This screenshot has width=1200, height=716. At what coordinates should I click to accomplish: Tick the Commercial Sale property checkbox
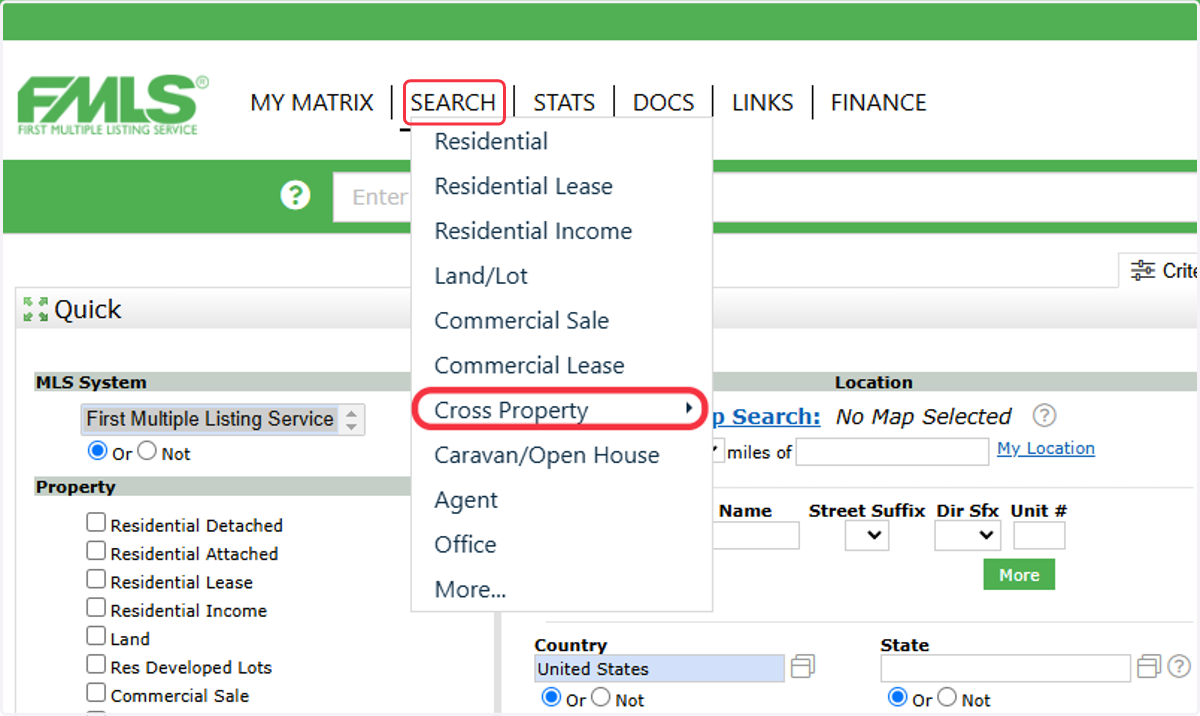point(96,693)
